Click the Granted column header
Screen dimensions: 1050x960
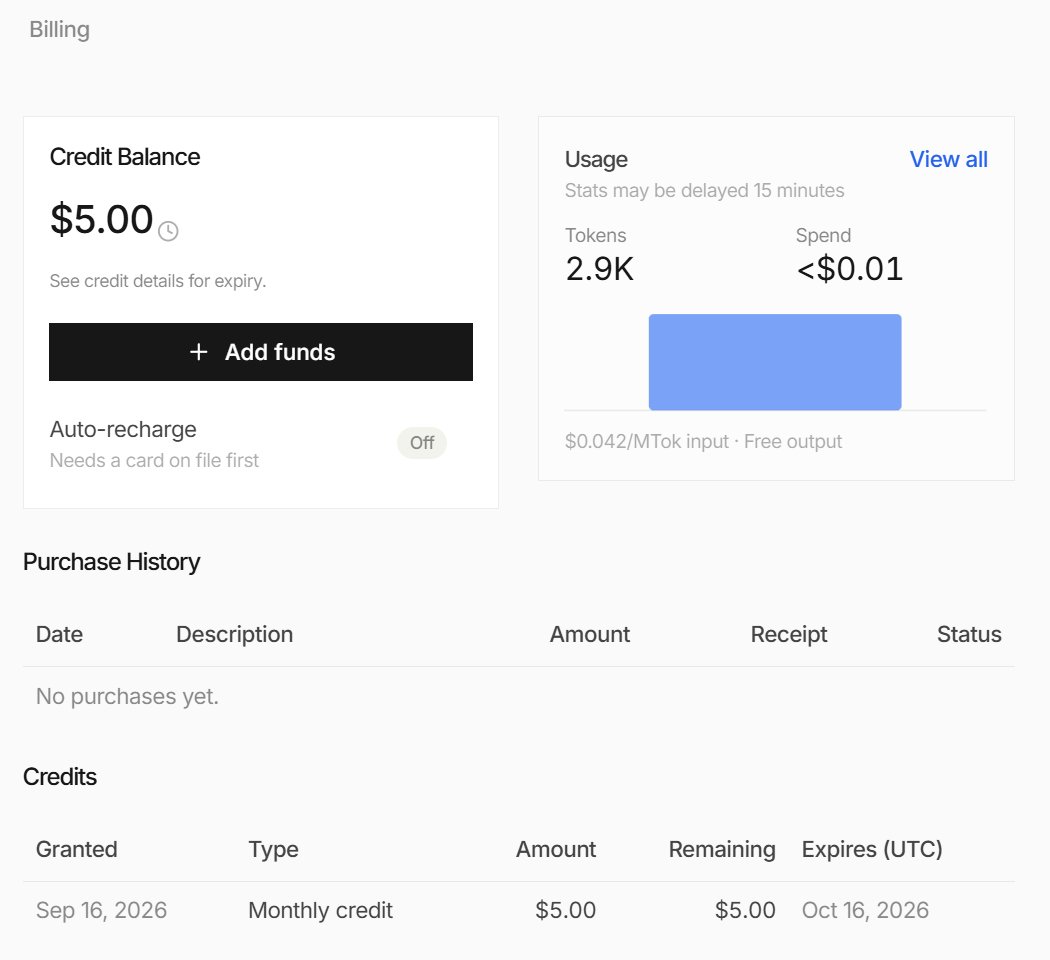[x=76, y=849]
